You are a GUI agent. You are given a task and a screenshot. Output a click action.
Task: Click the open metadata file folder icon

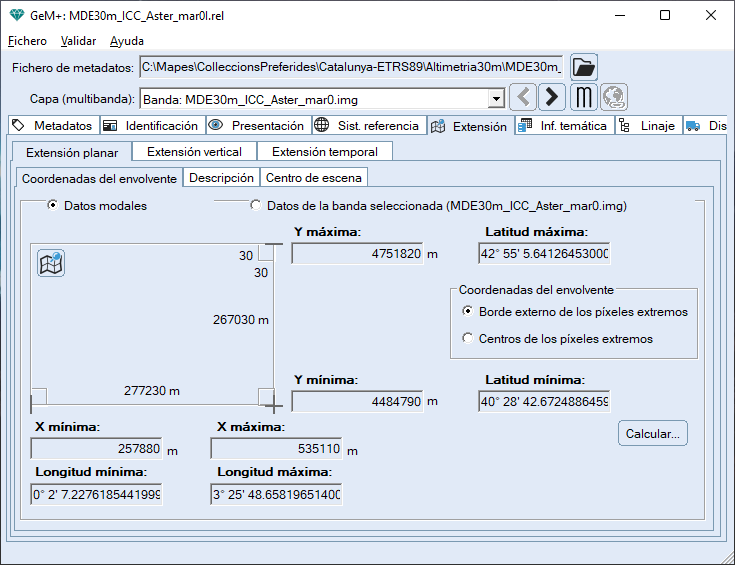(x=584, y=67)
